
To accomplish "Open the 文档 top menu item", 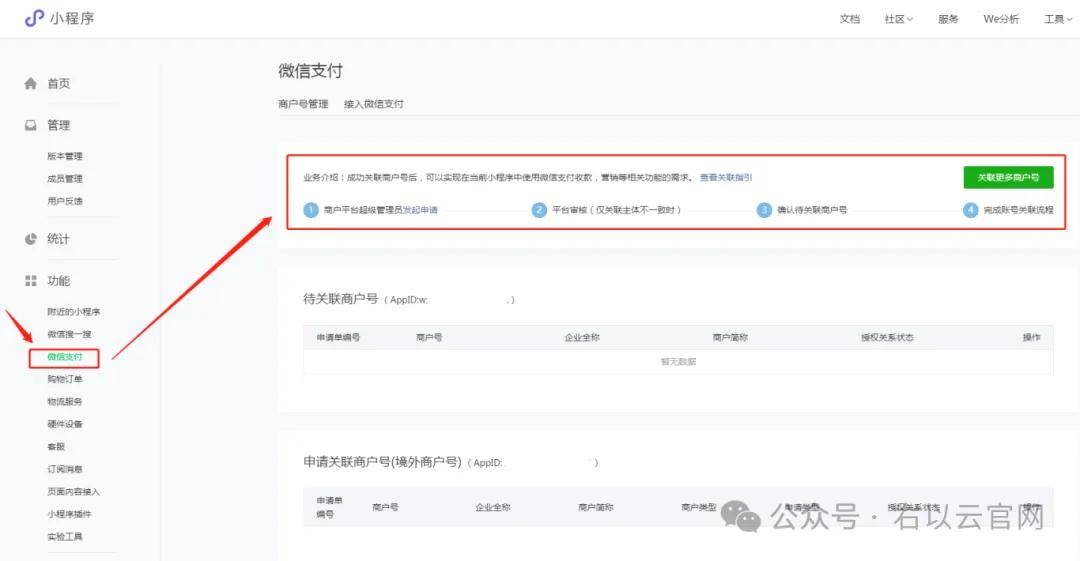I will point(850,19).
